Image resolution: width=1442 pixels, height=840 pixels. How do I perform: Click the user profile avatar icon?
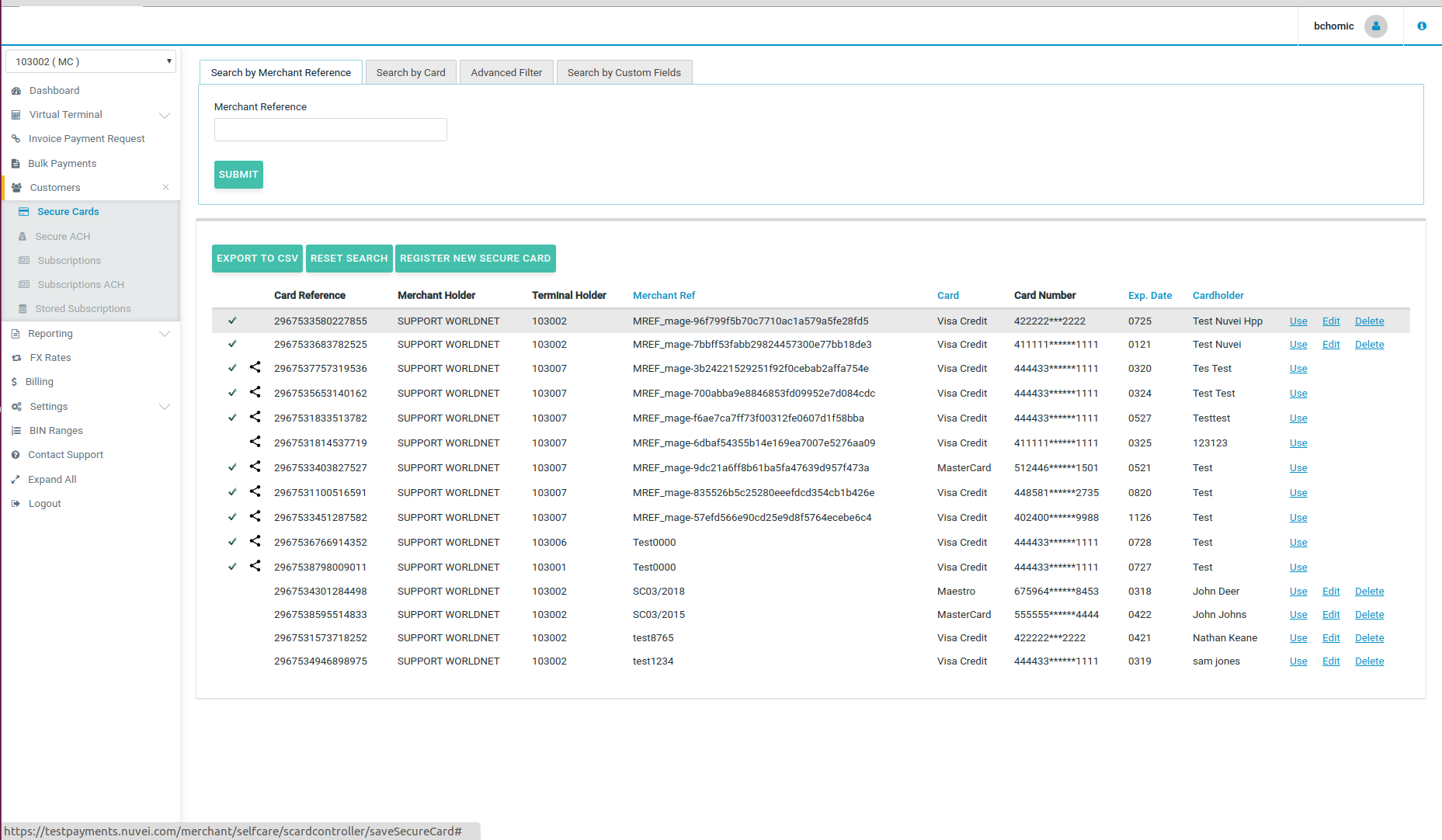(x=1375, y=26)
